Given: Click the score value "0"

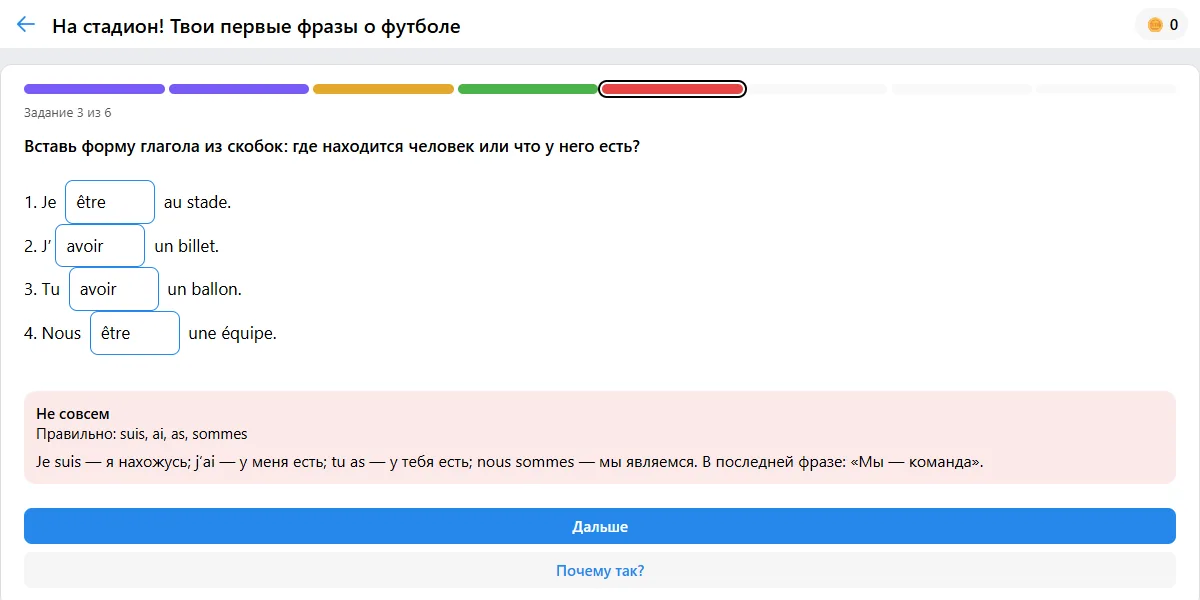Looking at the screenshot, I should [x=1174, y=25].
